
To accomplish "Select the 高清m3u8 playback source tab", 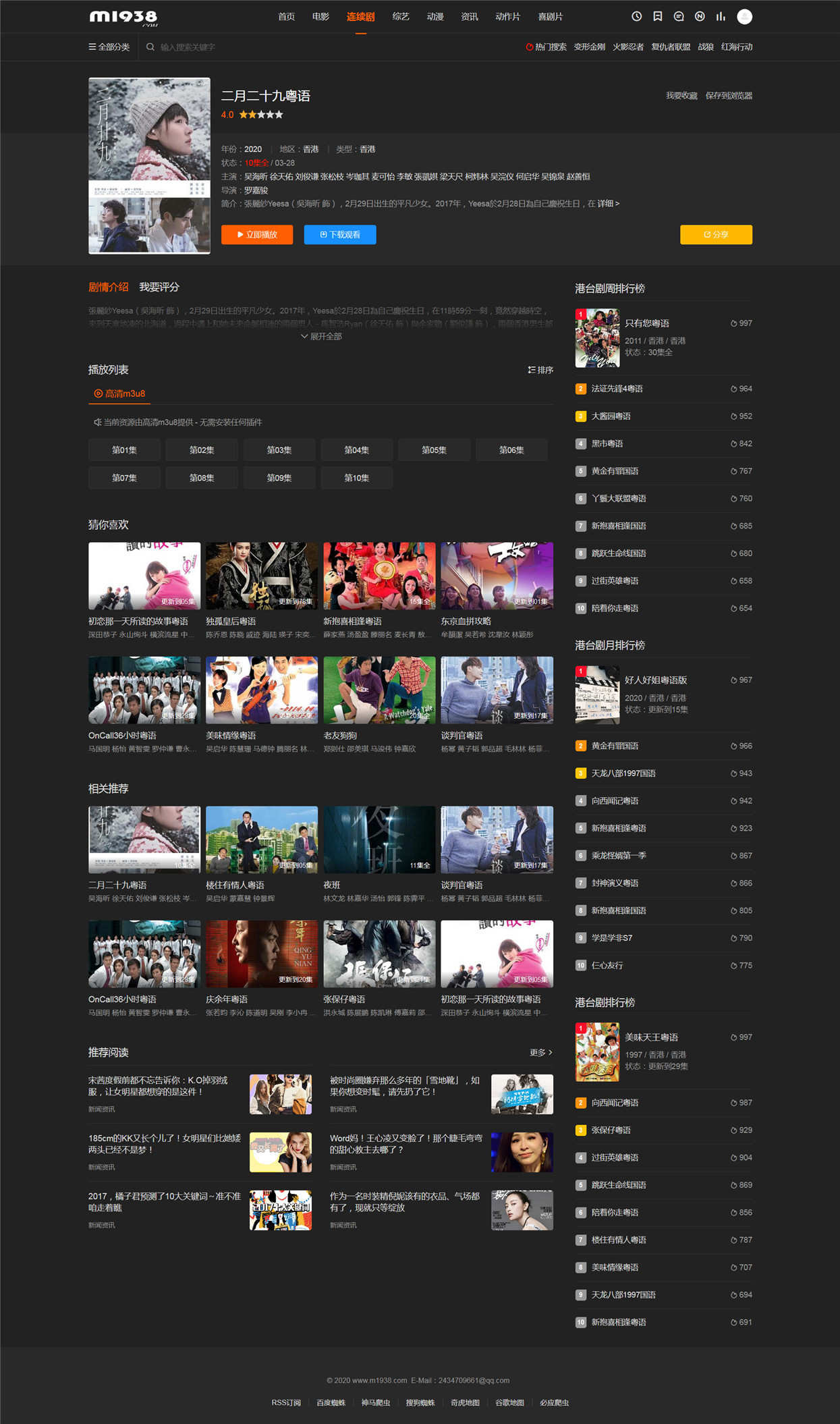I will (x=119, y=393).
